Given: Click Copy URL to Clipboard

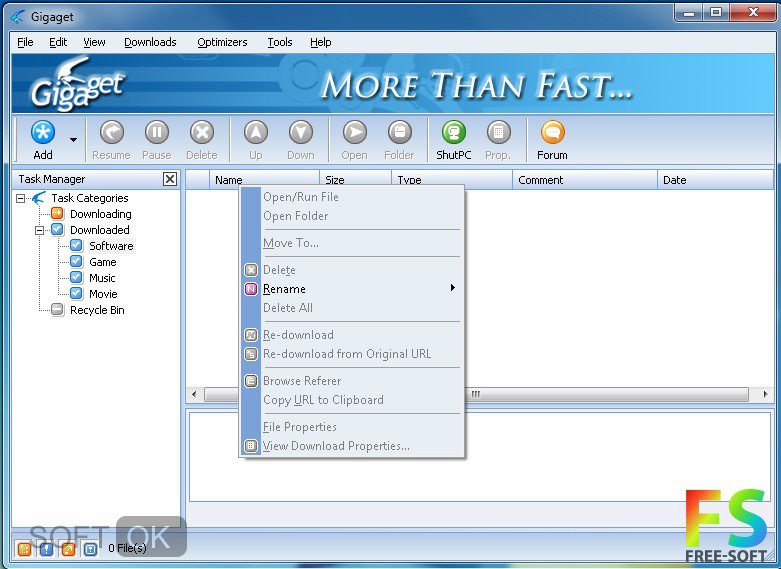Looking at the screenshot, I should tap(352, 400).
